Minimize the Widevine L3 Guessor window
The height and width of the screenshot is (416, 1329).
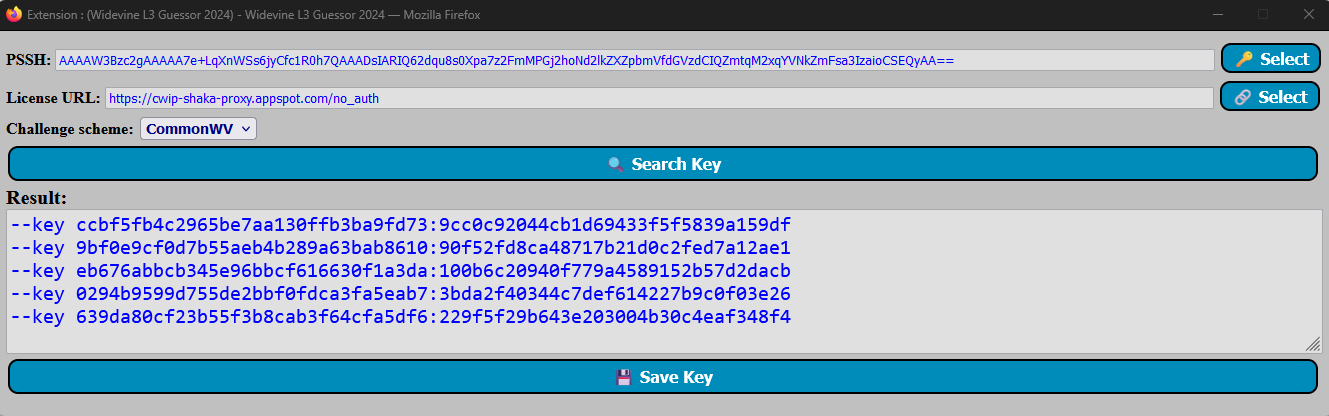pyautogui.click(x=1217, y=14)
